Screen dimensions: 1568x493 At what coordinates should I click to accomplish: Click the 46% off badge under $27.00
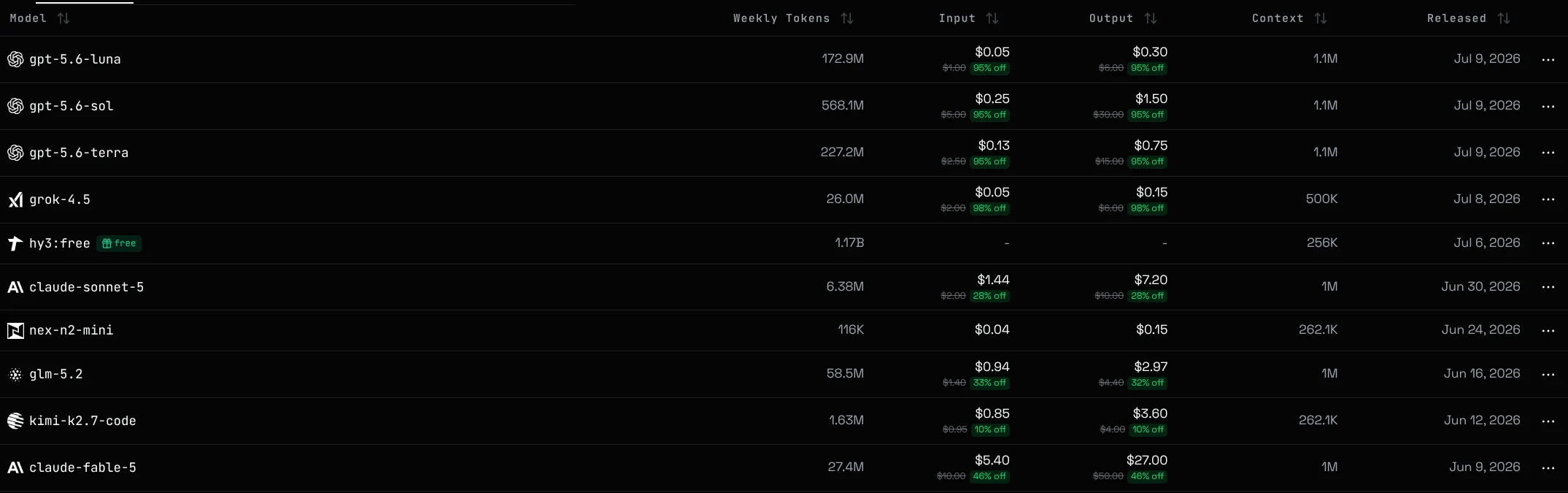coord(1147,476)
